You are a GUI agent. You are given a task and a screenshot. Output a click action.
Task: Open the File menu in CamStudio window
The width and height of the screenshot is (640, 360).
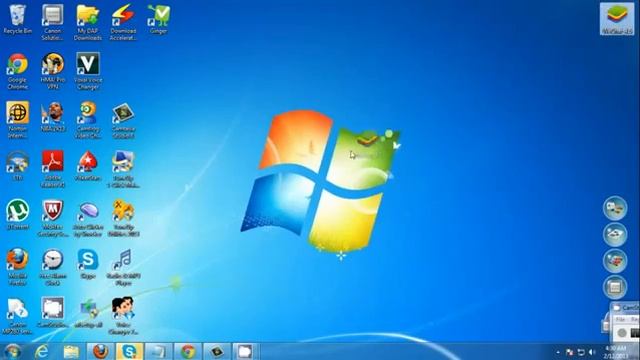pos(620,319)
